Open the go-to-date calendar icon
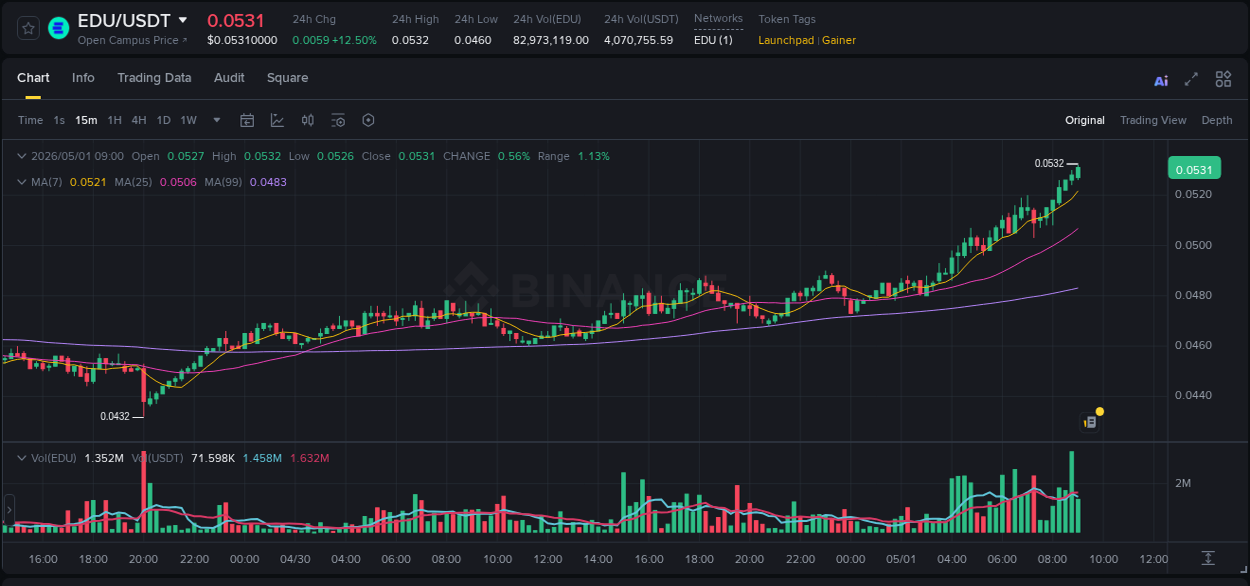1250x586 pixels. 247,120
